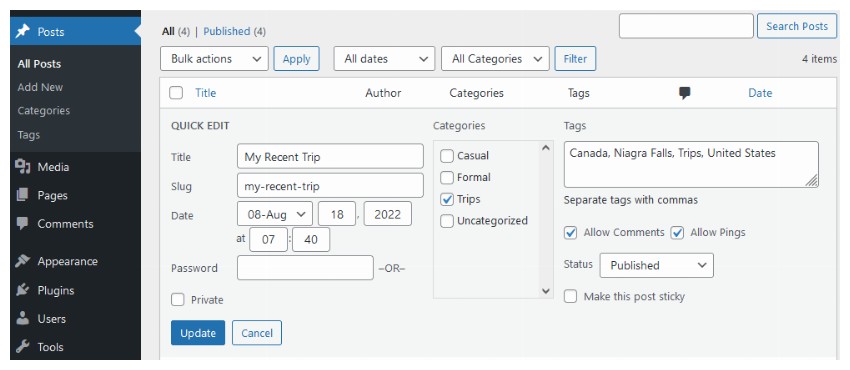Click the categories list scroll-down arrow
Image resolution: width=850 pixels, height=370 pixels.
click(x=546, y=291)
